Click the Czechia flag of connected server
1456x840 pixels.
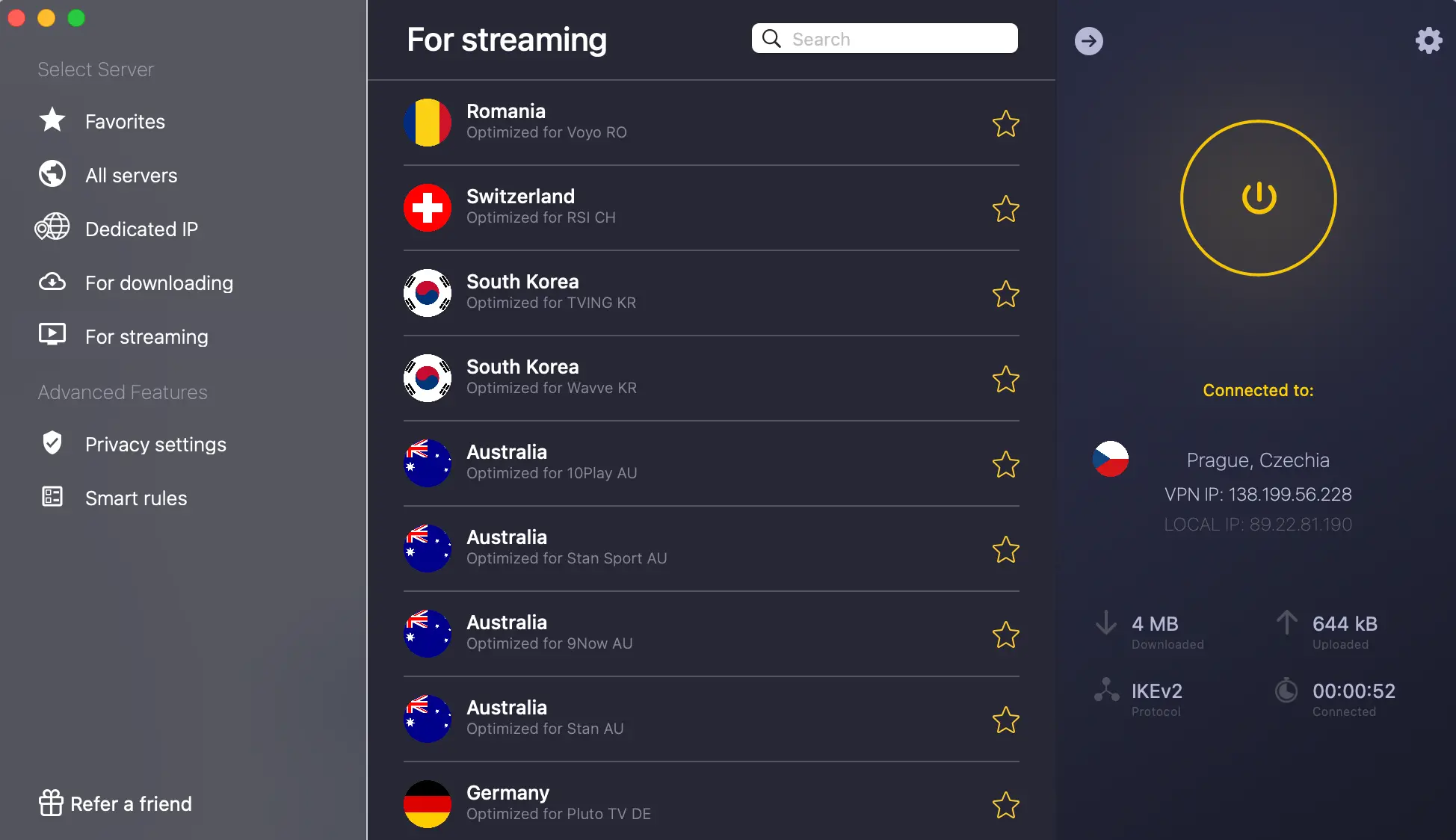click(1111, 459)
